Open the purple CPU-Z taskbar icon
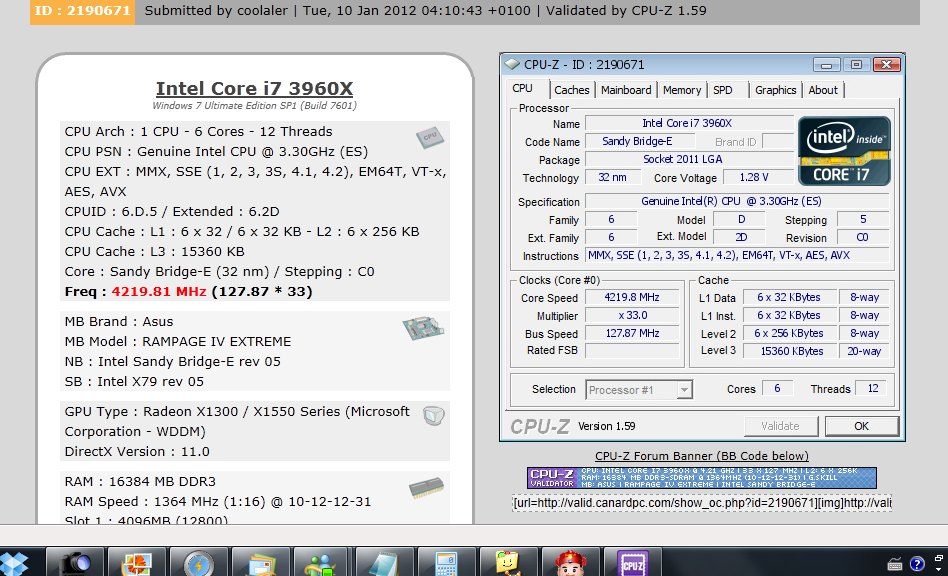This screenshot has height=576, width=948. coord(632,562)
